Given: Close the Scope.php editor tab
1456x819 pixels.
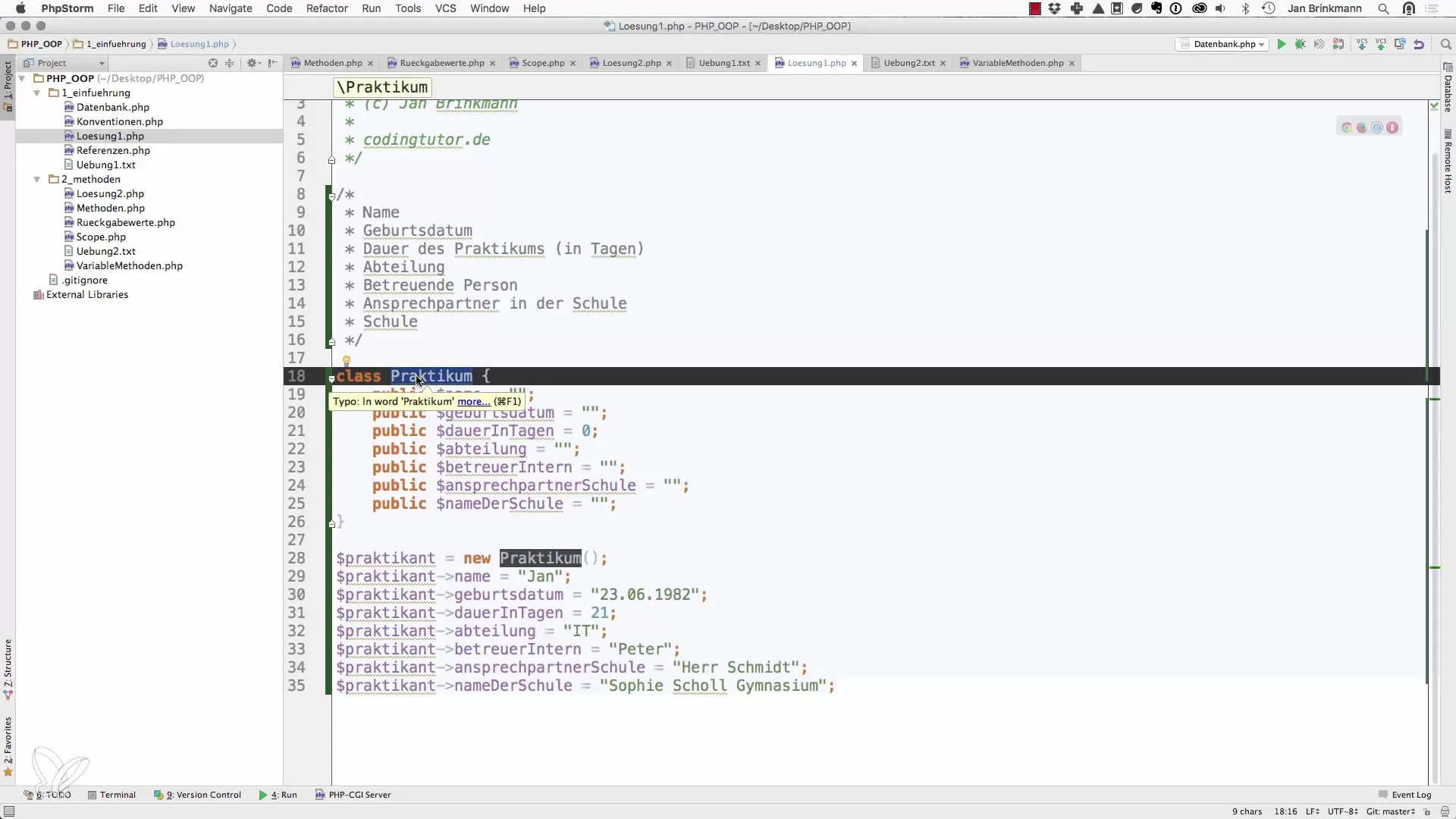Looking at the screenshot, I should [x=573, y=64].
